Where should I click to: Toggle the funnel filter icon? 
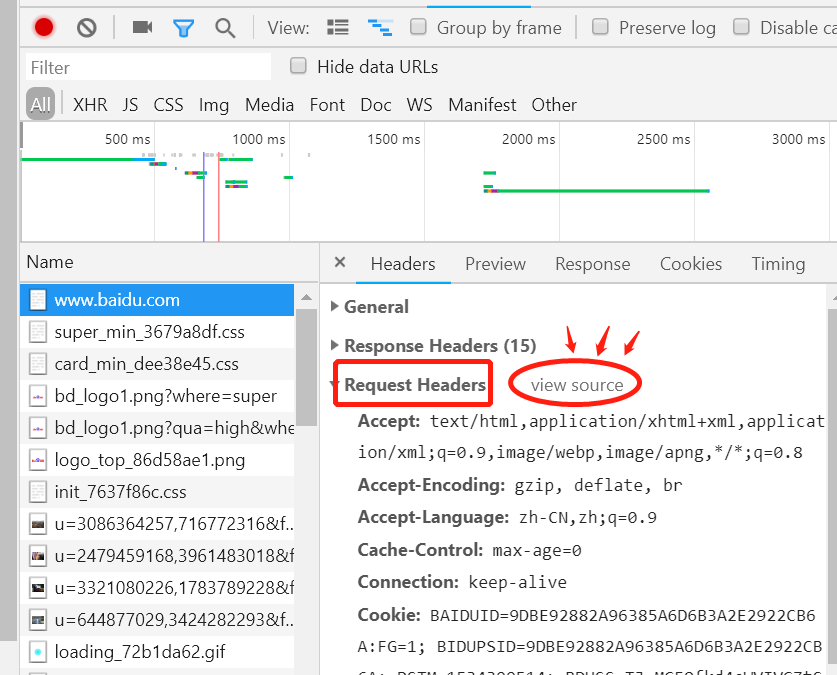[183, 28]
